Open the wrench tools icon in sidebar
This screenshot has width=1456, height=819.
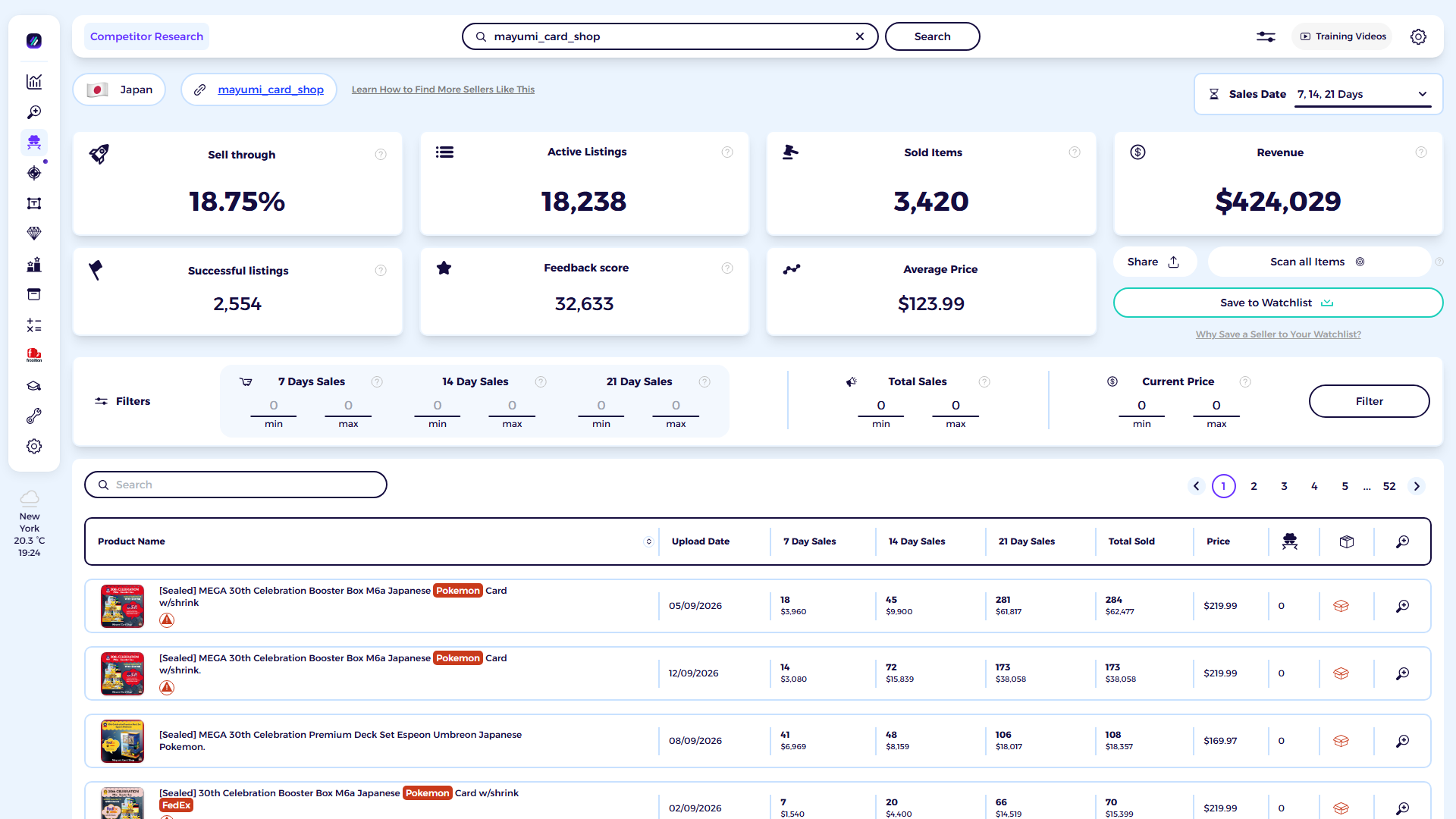[34, 416]
